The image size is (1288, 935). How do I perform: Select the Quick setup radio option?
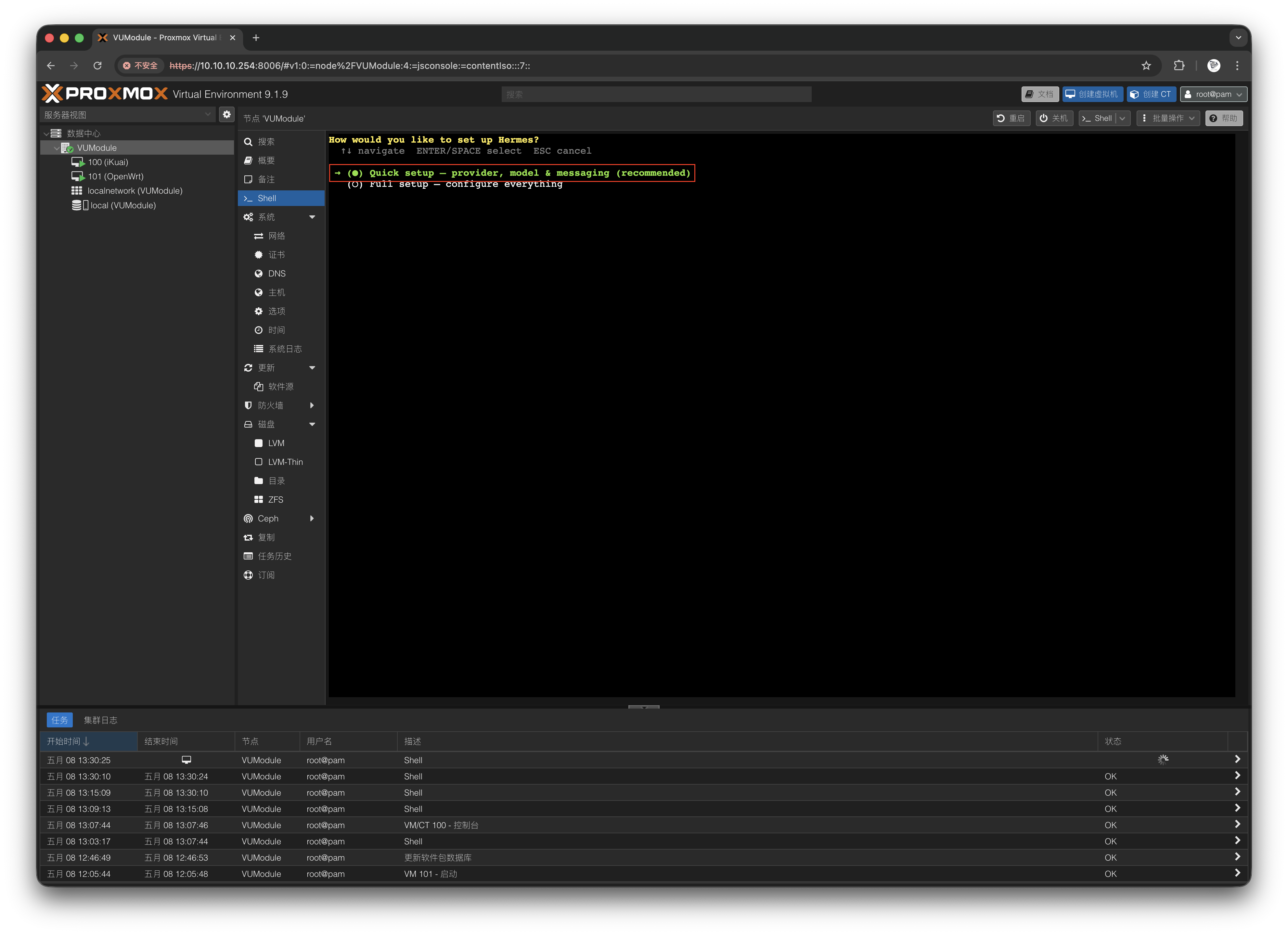coord(355,173)
